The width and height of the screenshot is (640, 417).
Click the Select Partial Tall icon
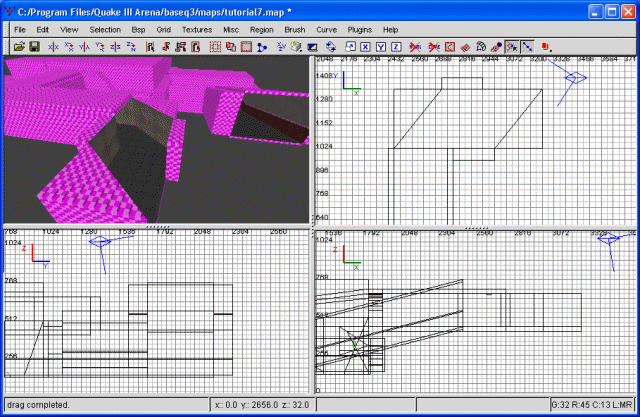181,47
